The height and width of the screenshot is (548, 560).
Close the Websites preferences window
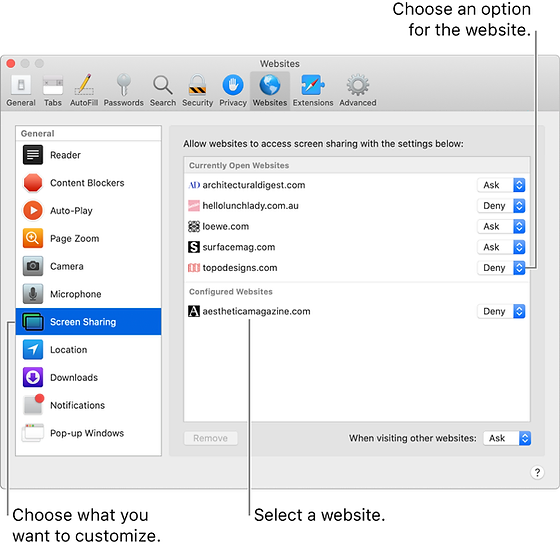(x=11, y=64)
